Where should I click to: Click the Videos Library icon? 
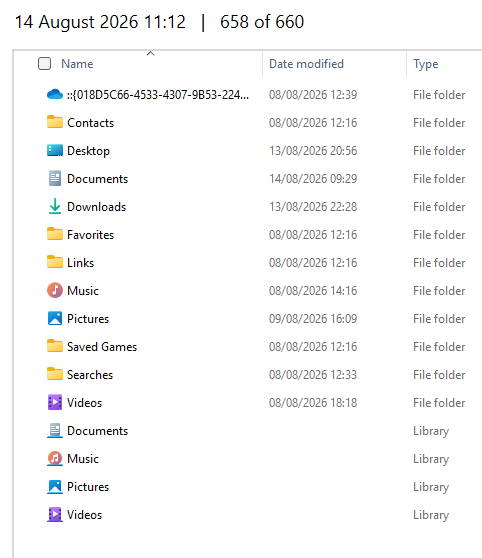click(55, 515)
